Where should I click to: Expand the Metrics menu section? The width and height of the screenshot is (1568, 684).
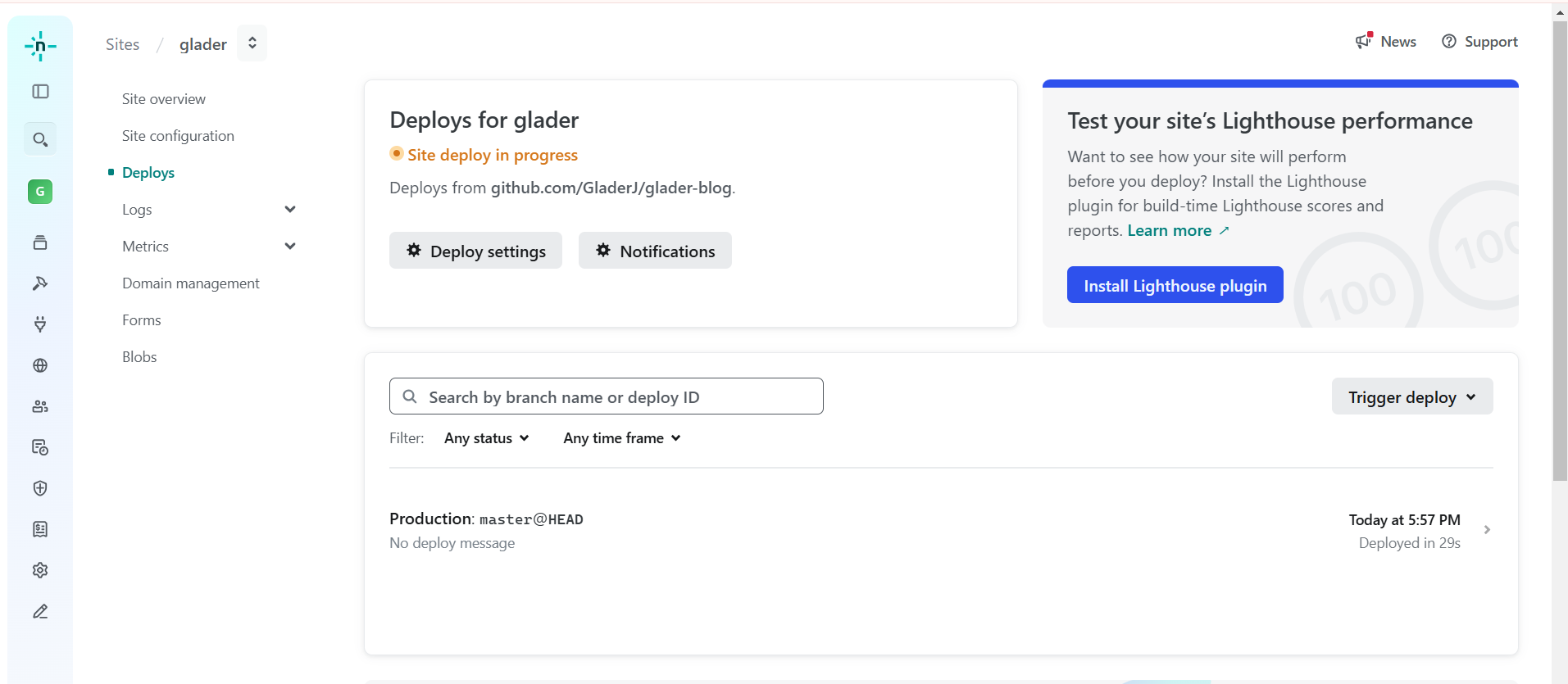point(289,247)
